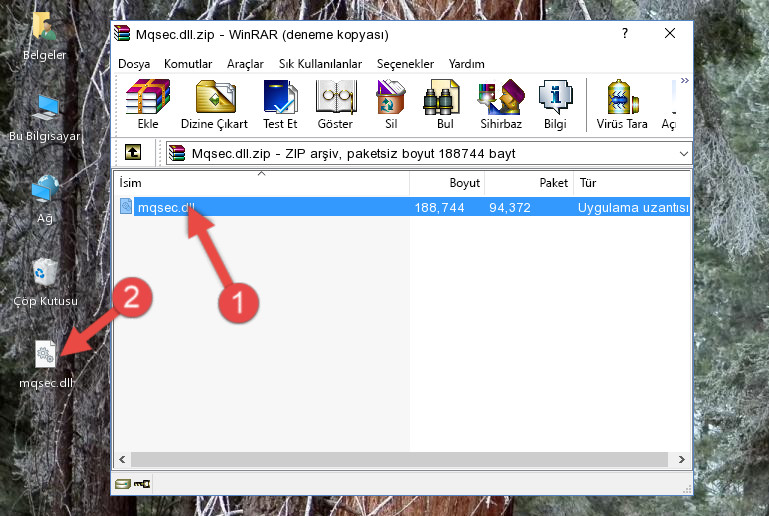This screenshot has width=769, height=516.
Task: Select the mqsec.dll row in archive
Action: click(x=404, y=207)
